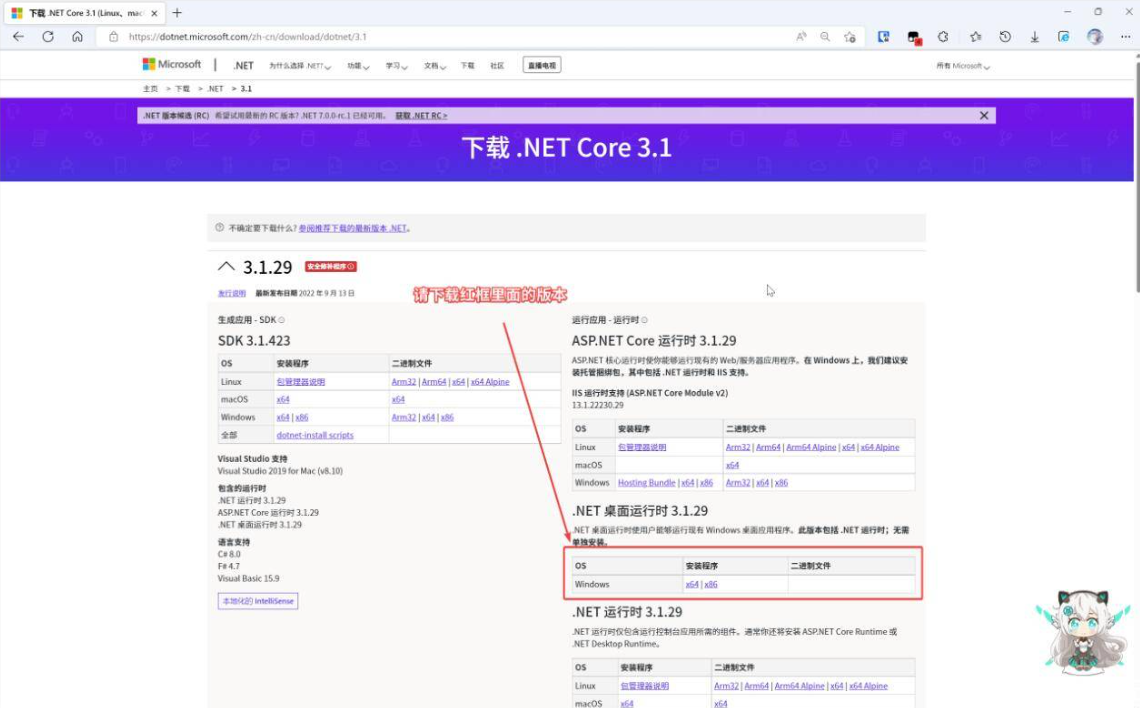Download SDK Windows Arm32 binary

[x=404, y=417]
